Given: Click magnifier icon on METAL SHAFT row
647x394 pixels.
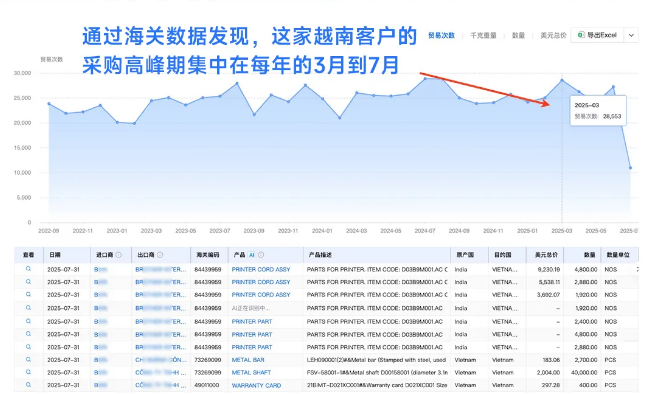Looking at the screenshot, I should pyautogui.click(x=28, y=372).
